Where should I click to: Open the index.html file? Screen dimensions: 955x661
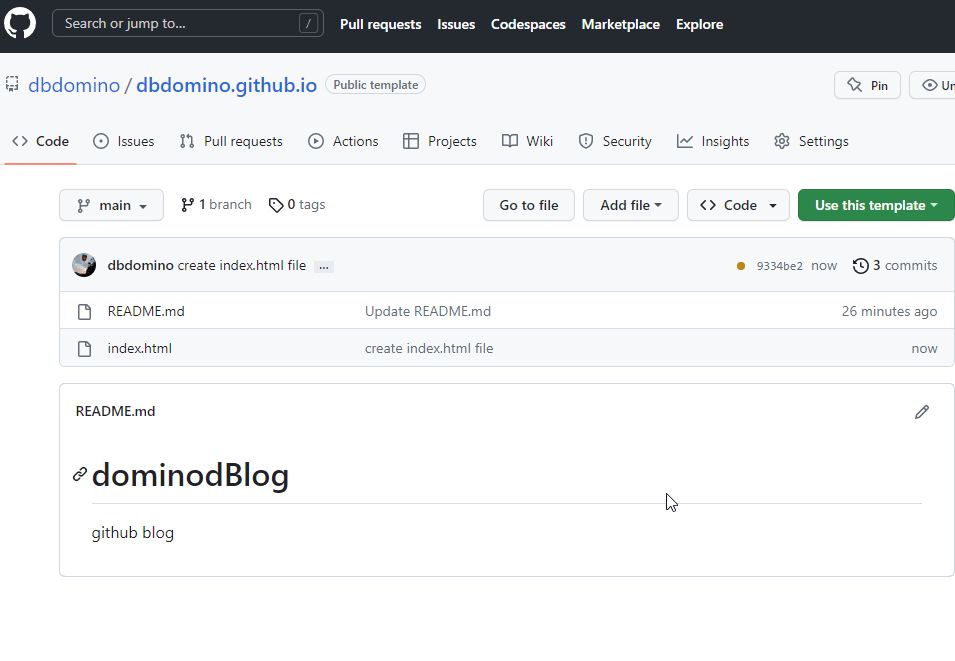pyautogui.click(x=139, y=348)
